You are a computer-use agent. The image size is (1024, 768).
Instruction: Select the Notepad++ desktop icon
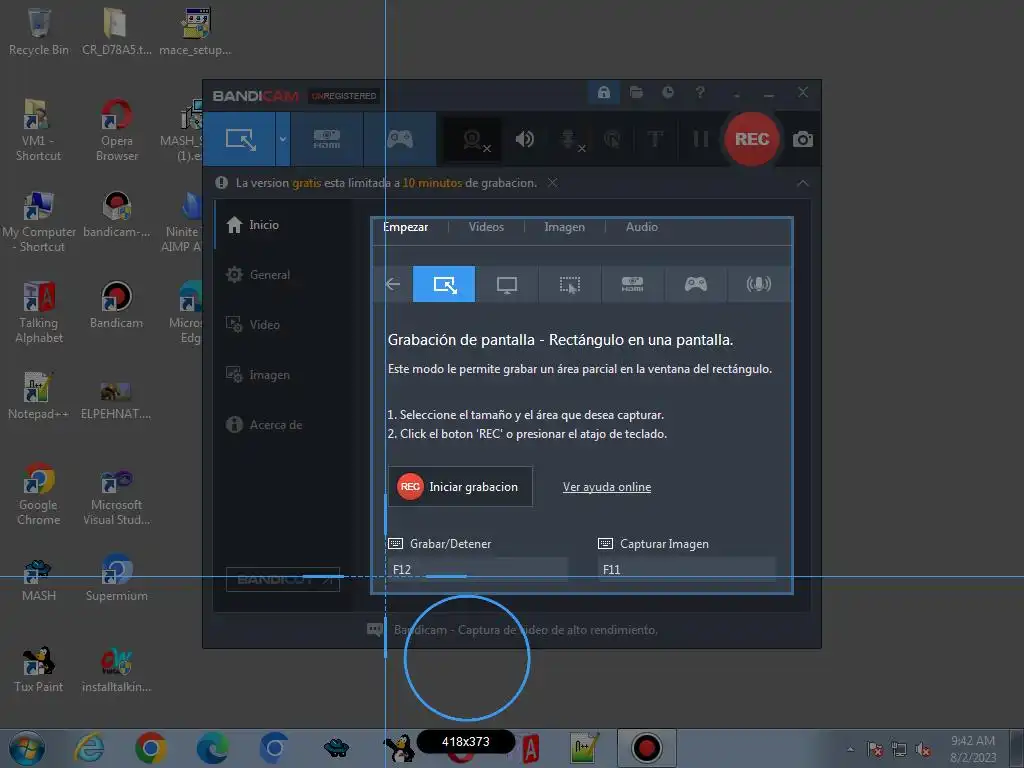tap(38, 396)
